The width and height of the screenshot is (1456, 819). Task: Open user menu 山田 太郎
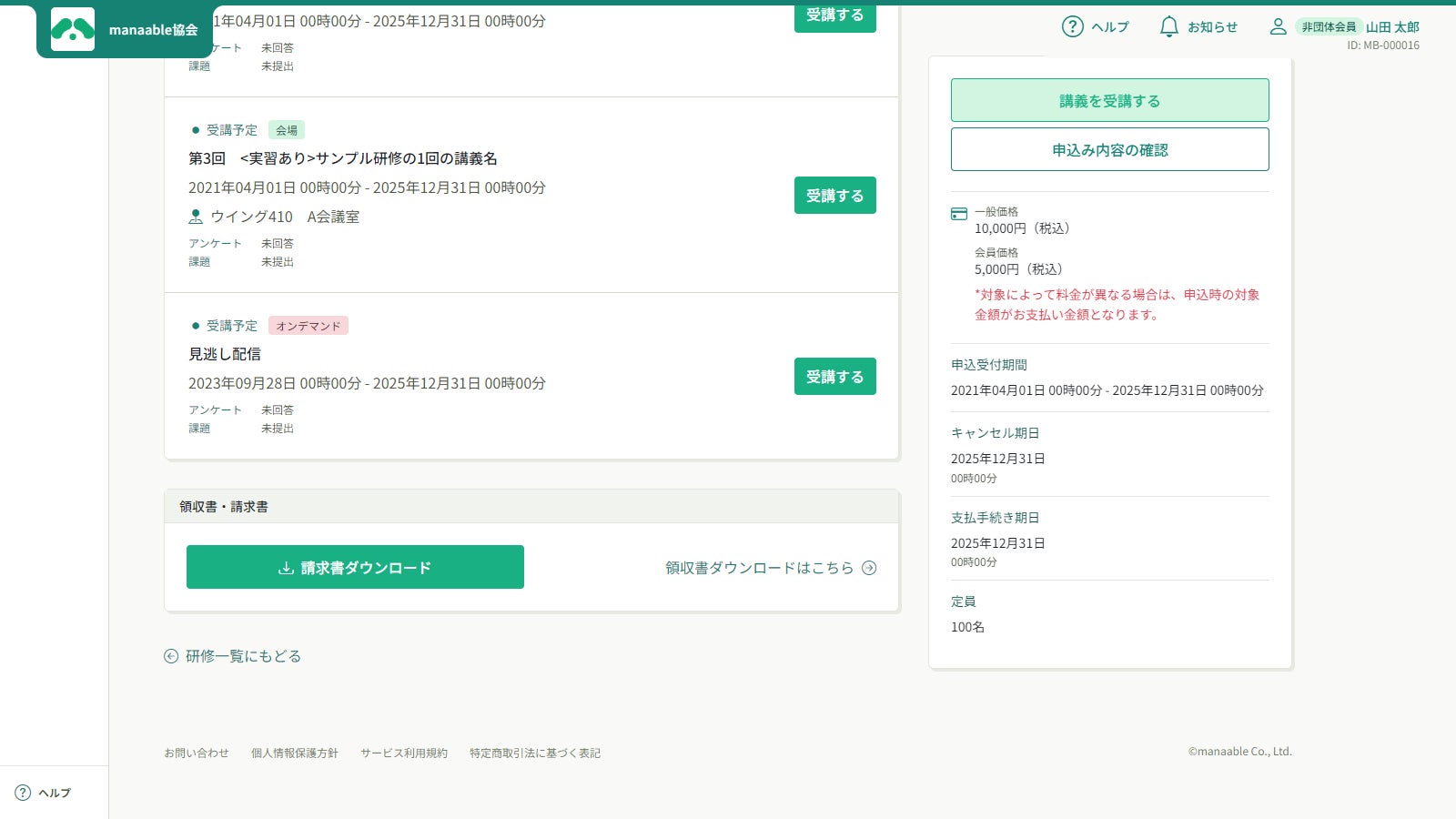pyautogui.click(x=1392, y=27)
